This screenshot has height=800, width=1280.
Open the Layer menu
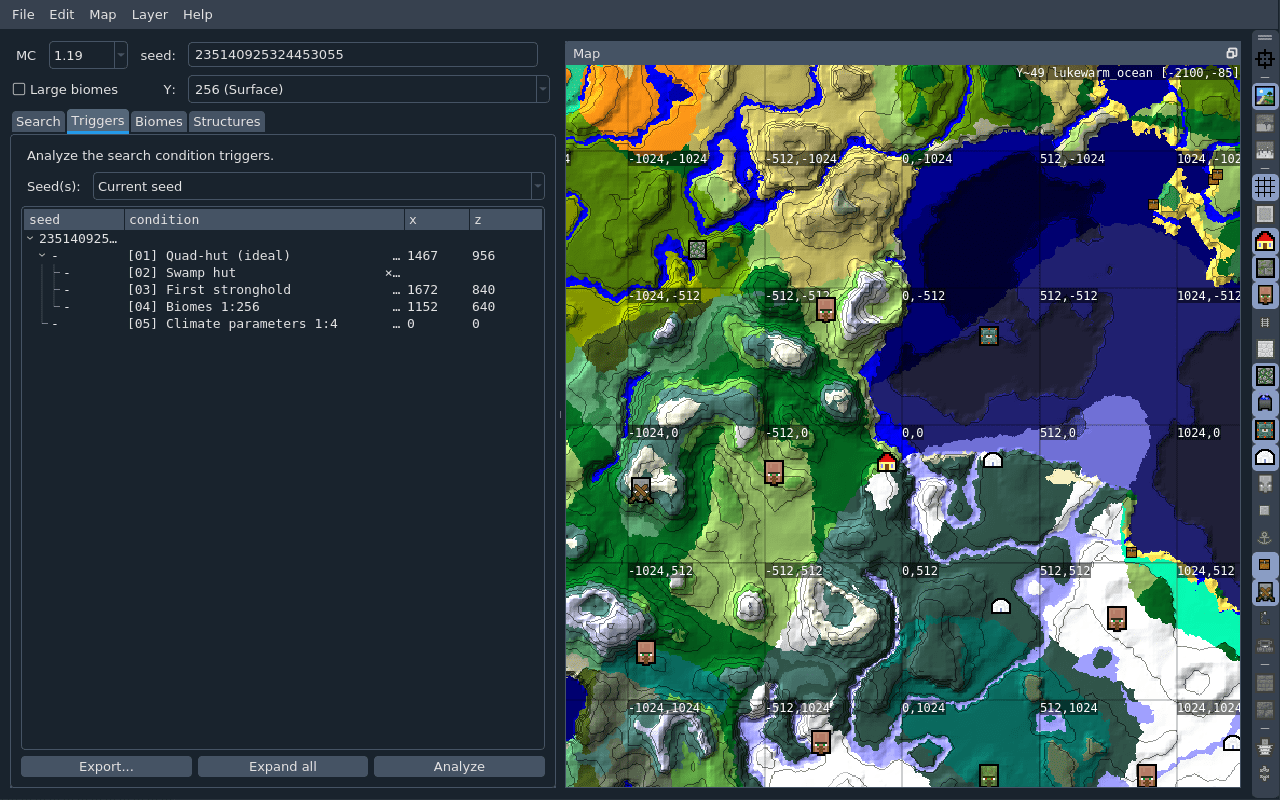(149, 15)
